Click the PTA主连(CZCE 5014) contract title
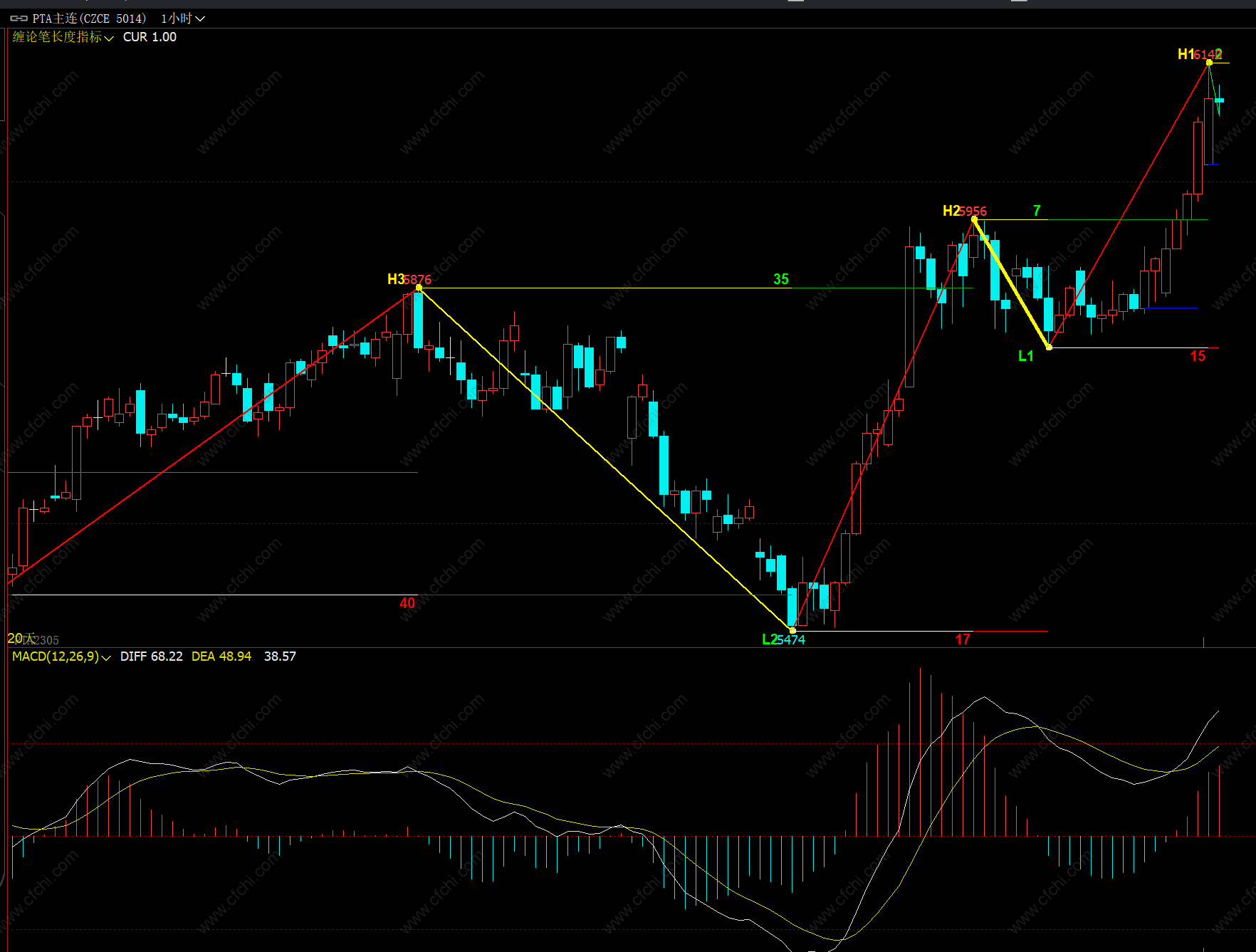Image resolution: width=1256 pixels, height=952 pixels. [x=89, y=19]
